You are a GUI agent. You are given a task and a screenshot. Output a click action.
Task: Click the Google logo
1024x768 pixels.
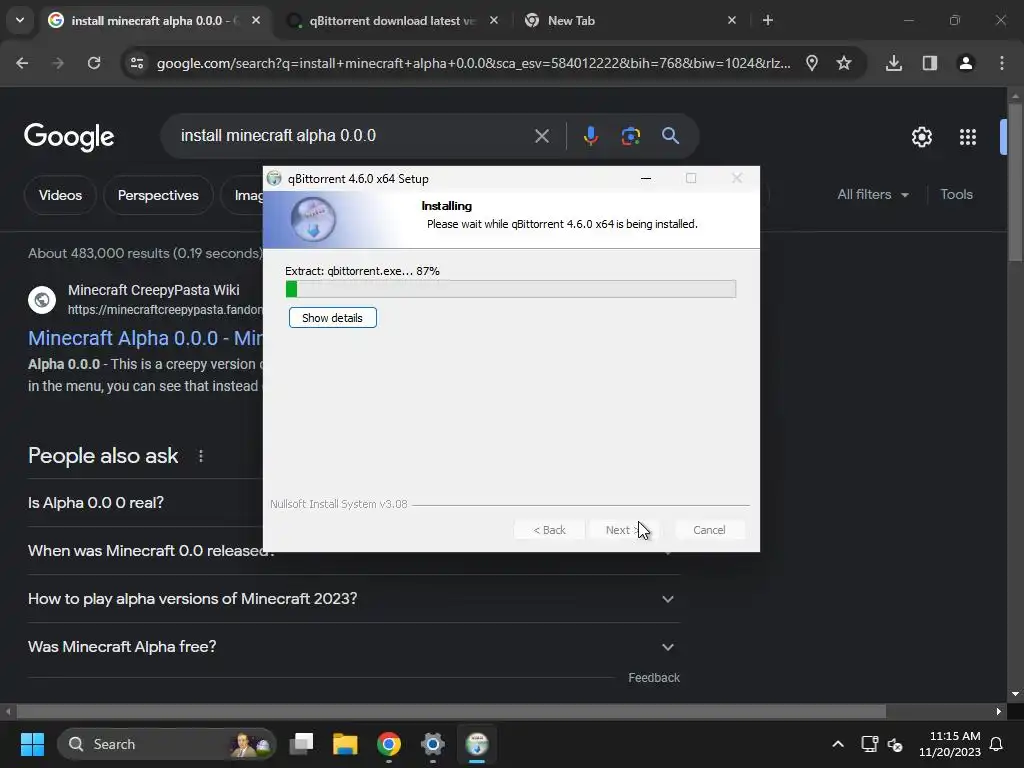coord(69,136)
